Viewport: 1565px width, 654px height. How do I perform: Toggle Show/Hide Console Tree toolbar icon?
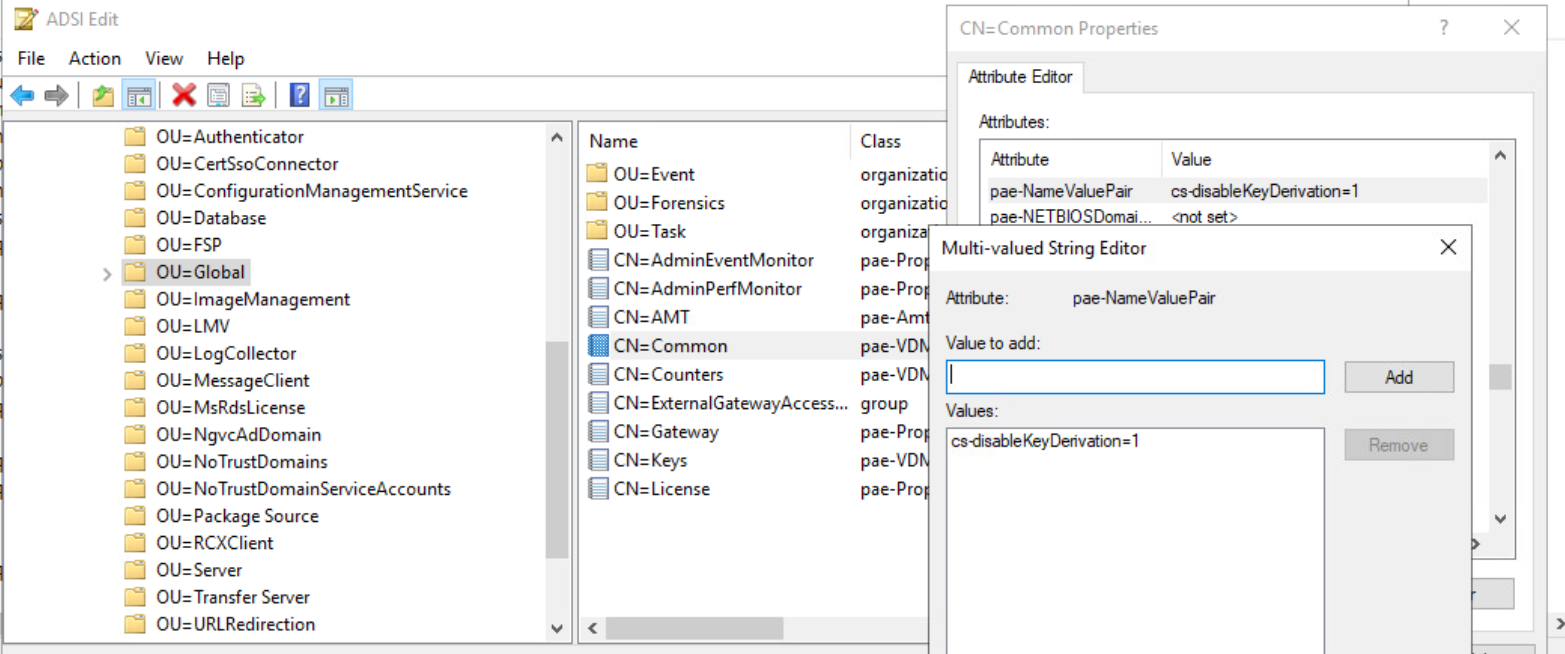pyautogui.click(x=137, y=96)
